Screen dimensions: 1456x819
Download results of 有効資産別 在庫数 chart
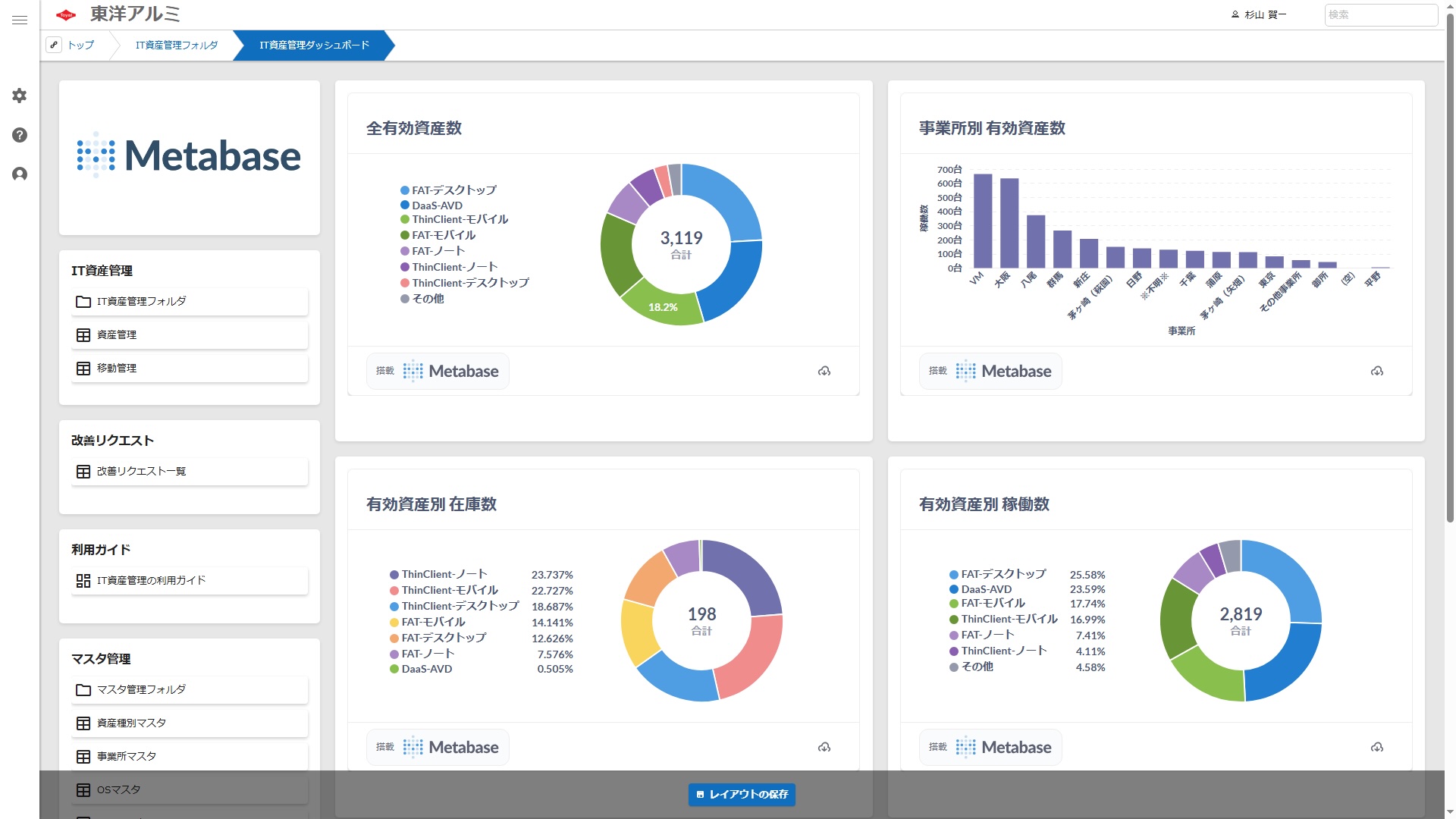824,747
